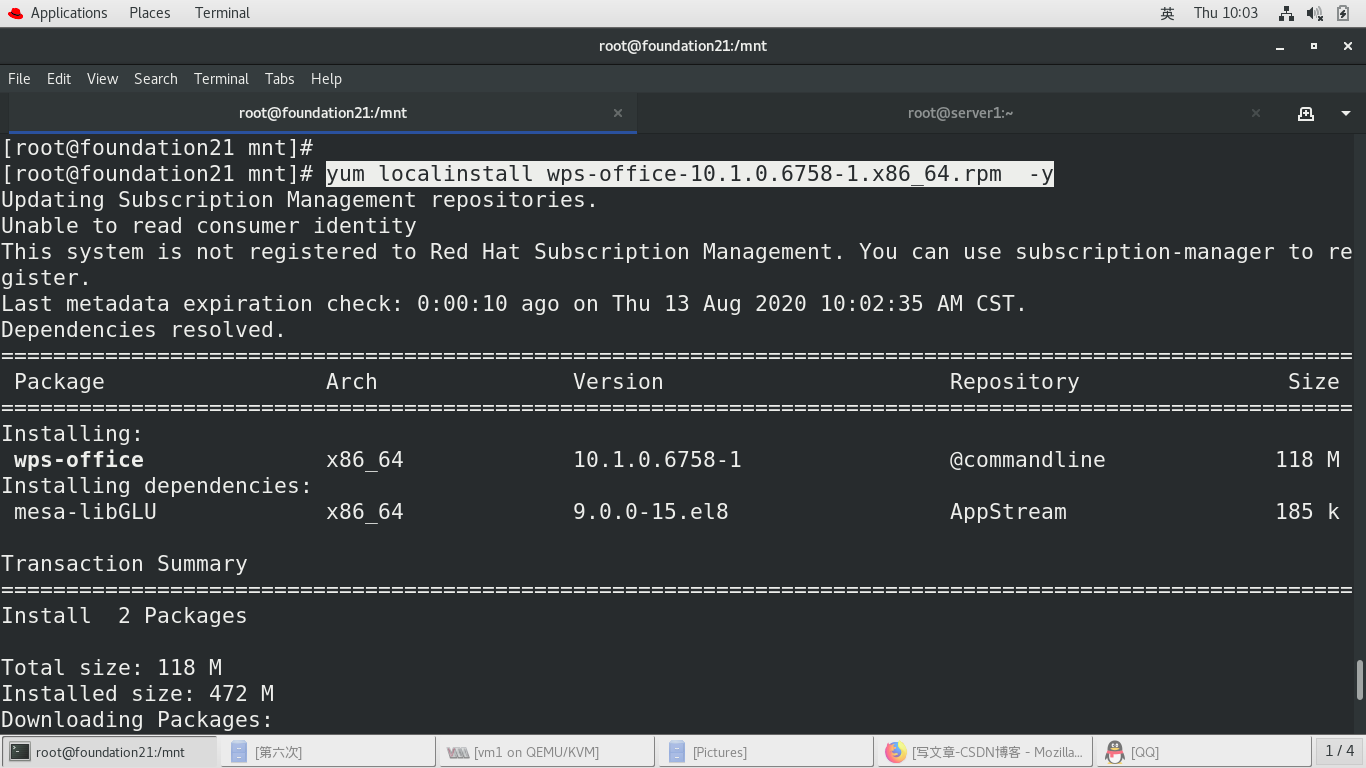Open the terminal tab list dropdown

(1344, 113)
